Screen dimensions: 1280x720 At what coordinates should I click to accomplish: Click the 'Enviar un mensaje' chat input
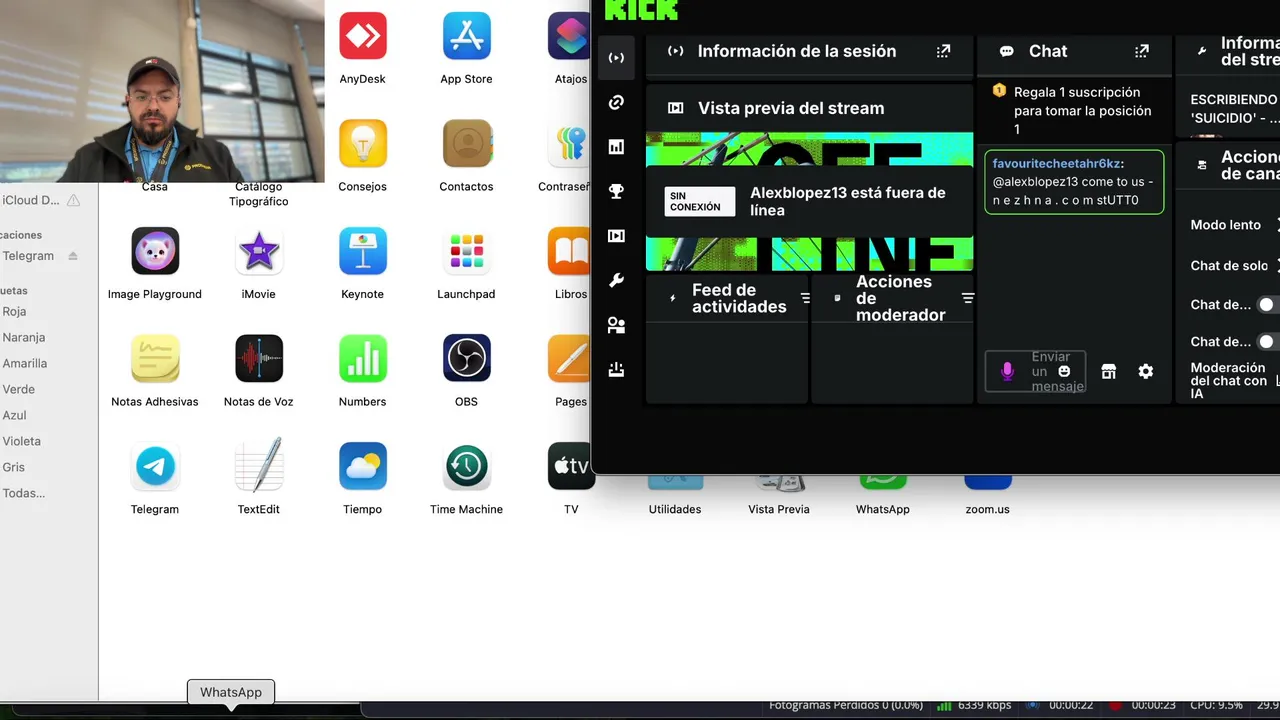click(x=1036, y=371)
